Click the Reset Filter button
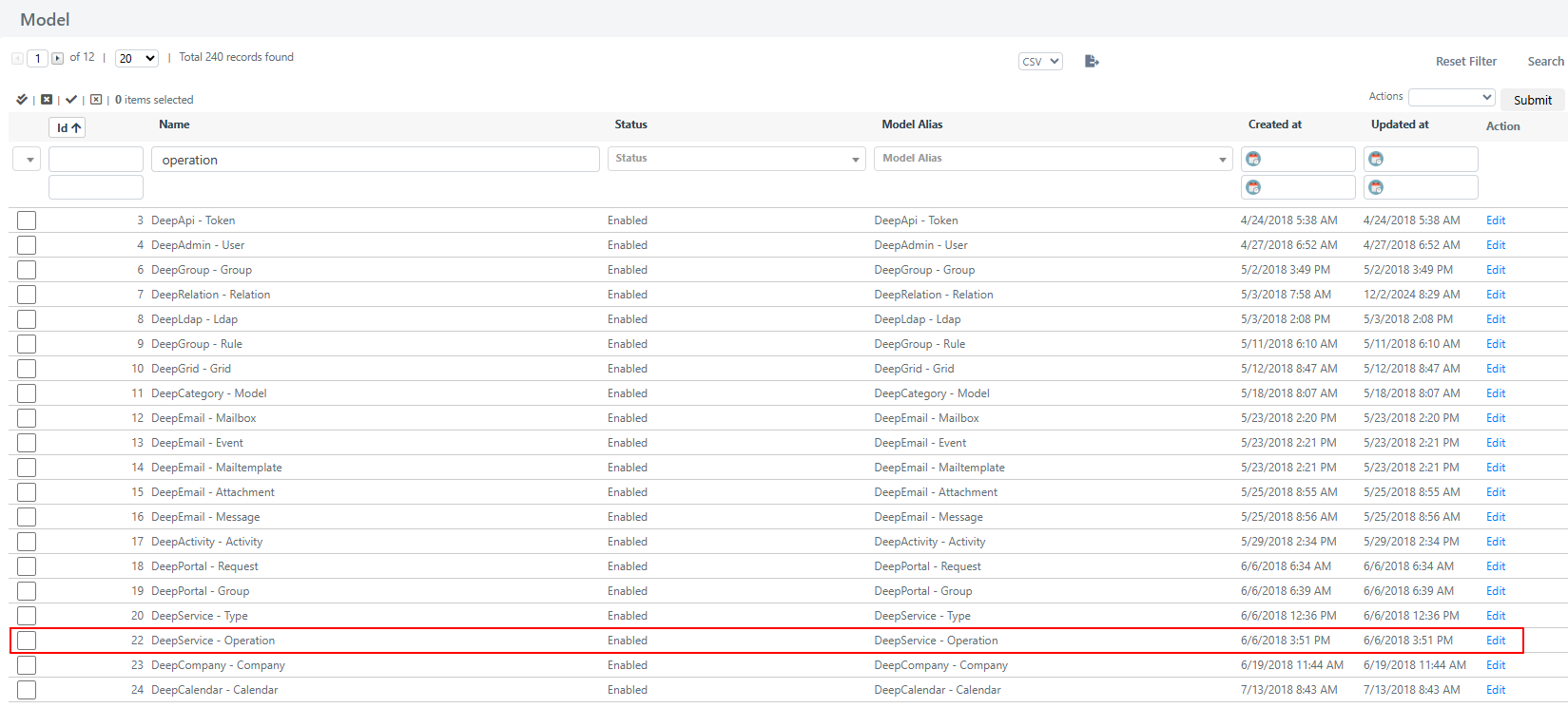The height and width of the screenshot is (708, 1568). tap(1466, 61)
